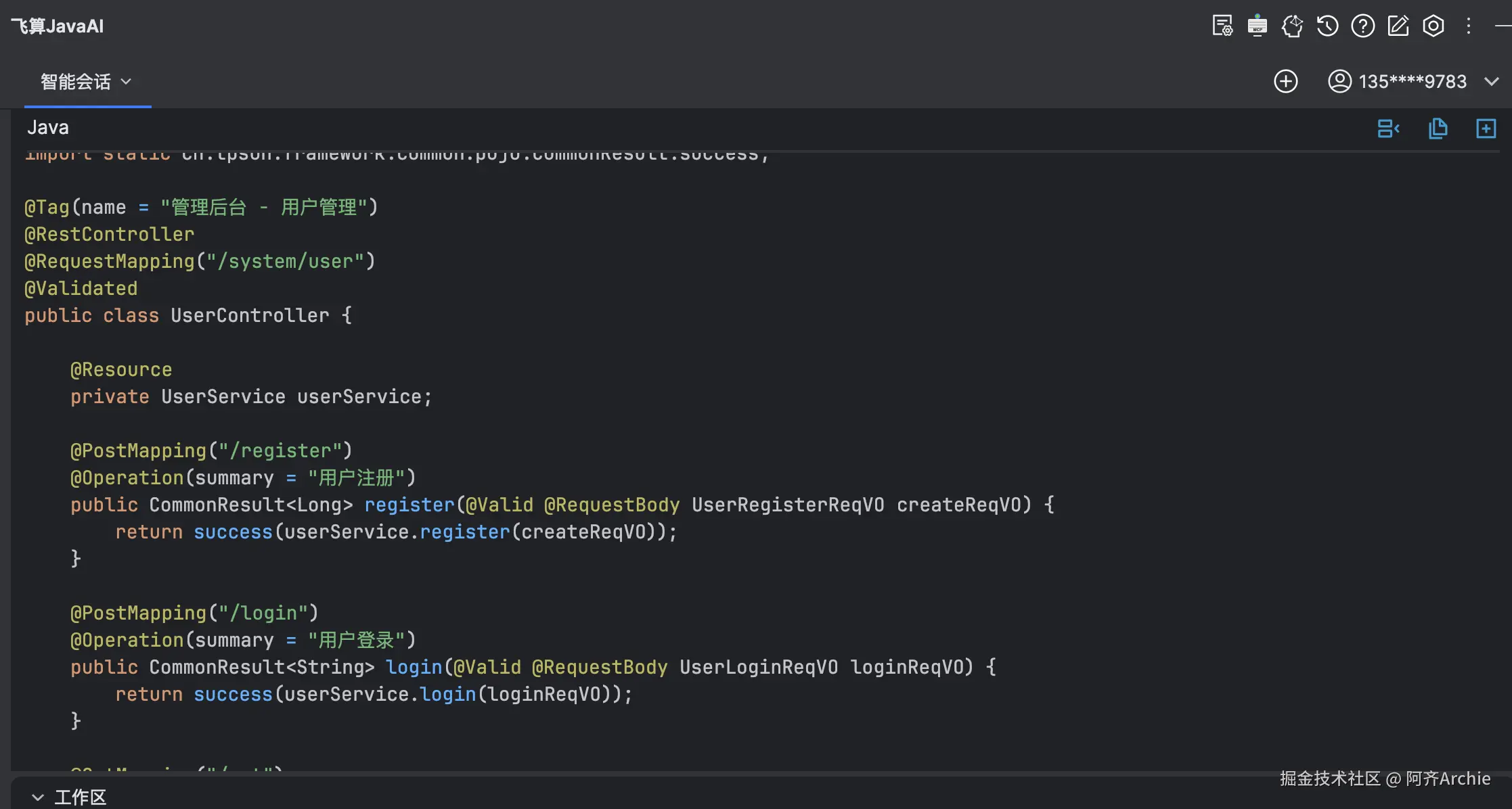Click the user avatar icon
Viewport: 1512px width, 809px height.
[x=1339, y=82]
